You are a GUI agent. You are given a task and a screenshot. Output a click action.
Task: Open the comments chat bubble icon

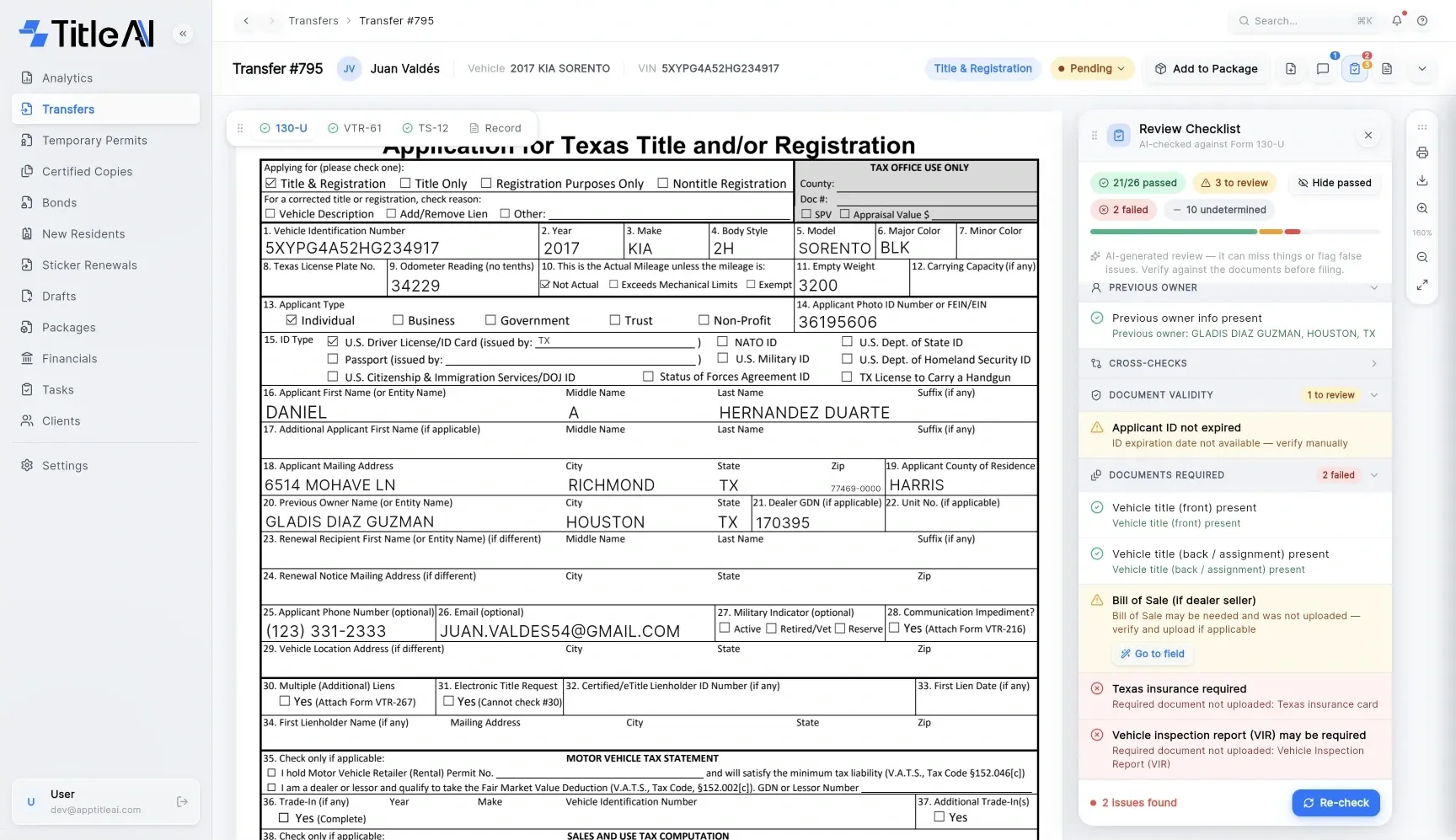point(1323,69)
